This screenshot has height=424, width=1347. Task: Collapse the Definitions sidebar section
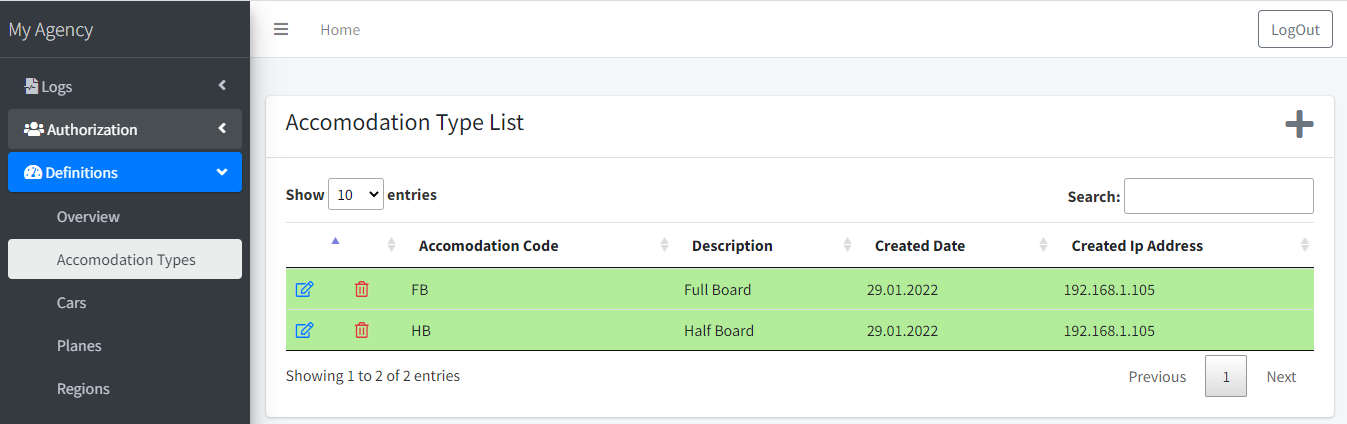pos(125,172)
